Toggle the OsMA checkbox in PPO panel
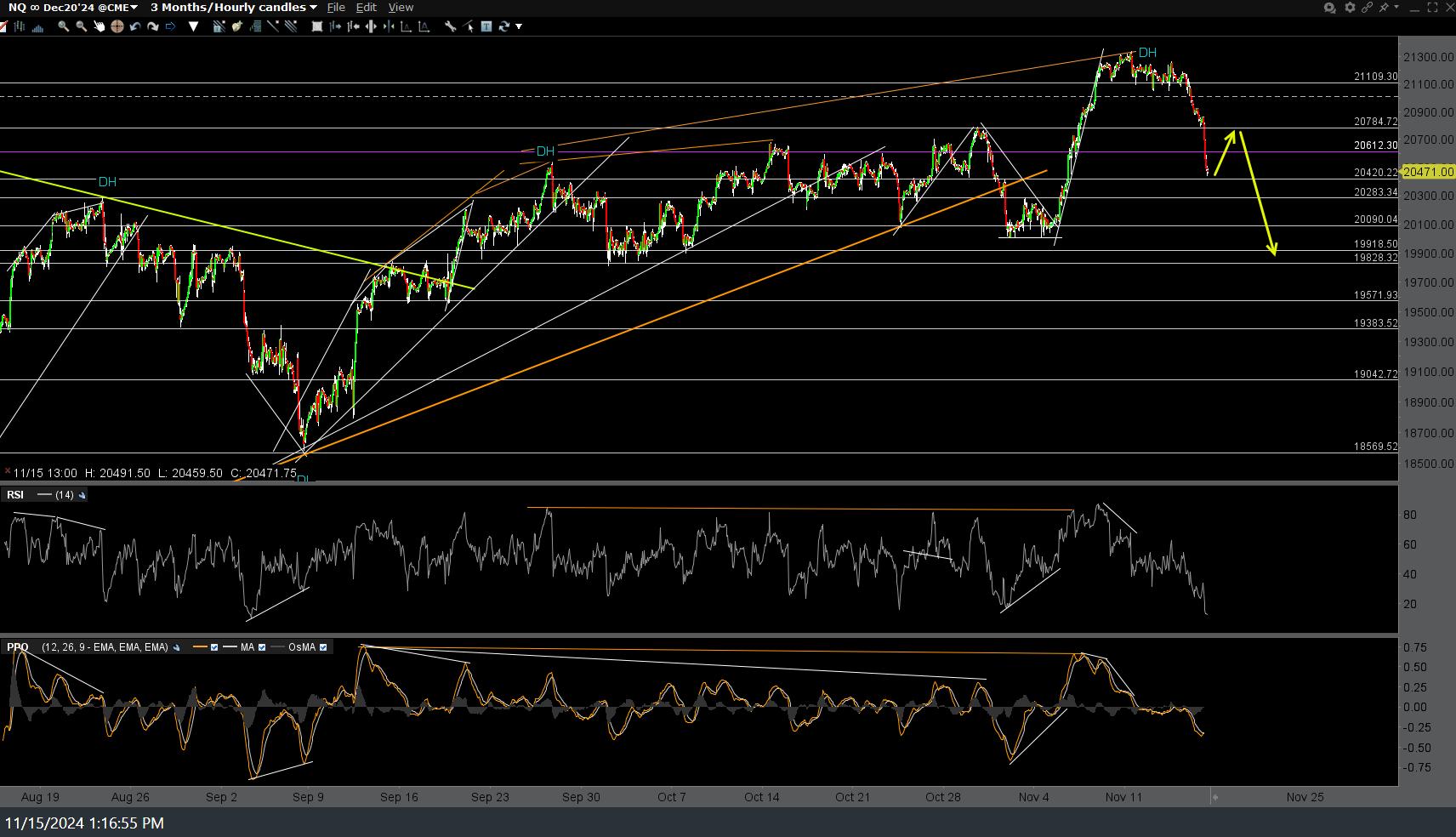The image size is (1456, 837). pos(323,647)
